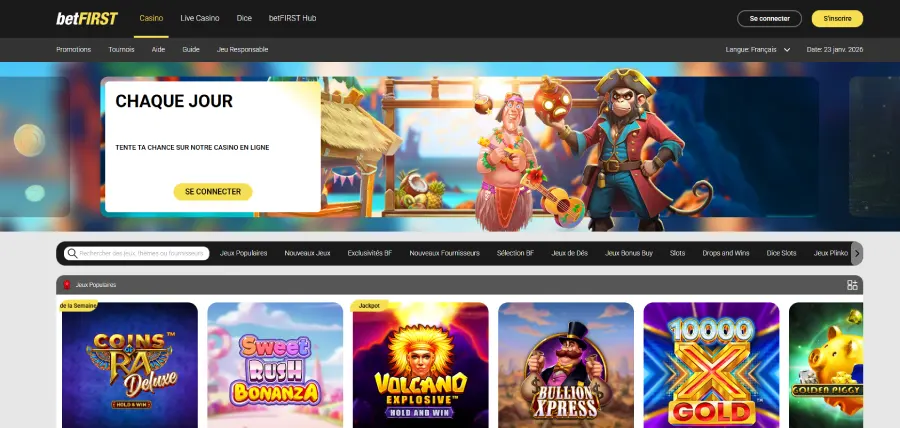Image resolution: width=900 pixels, height=428 pixels.
Task: Show the next carousel banner on right
Action: pyautogui.click(x=874, y=147)
